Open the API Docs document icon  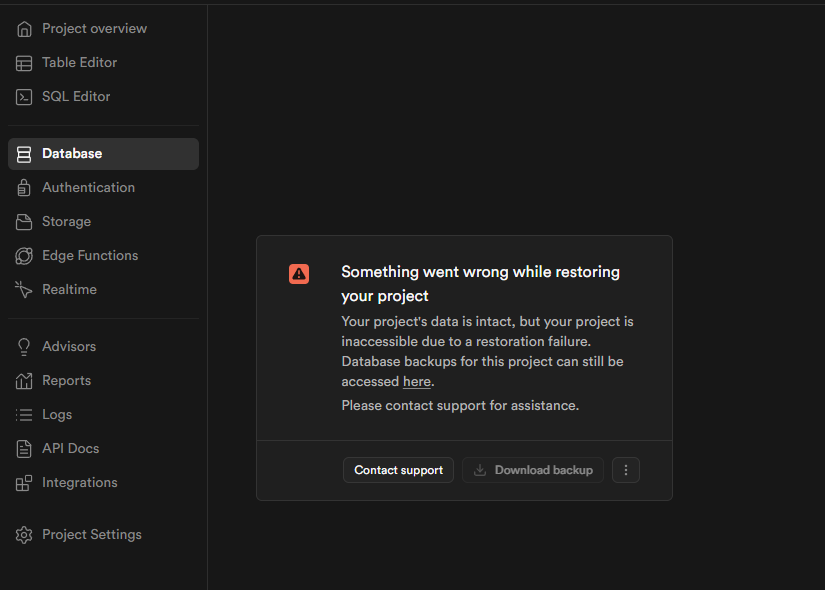pyautogui.click(x=24, y=449)
